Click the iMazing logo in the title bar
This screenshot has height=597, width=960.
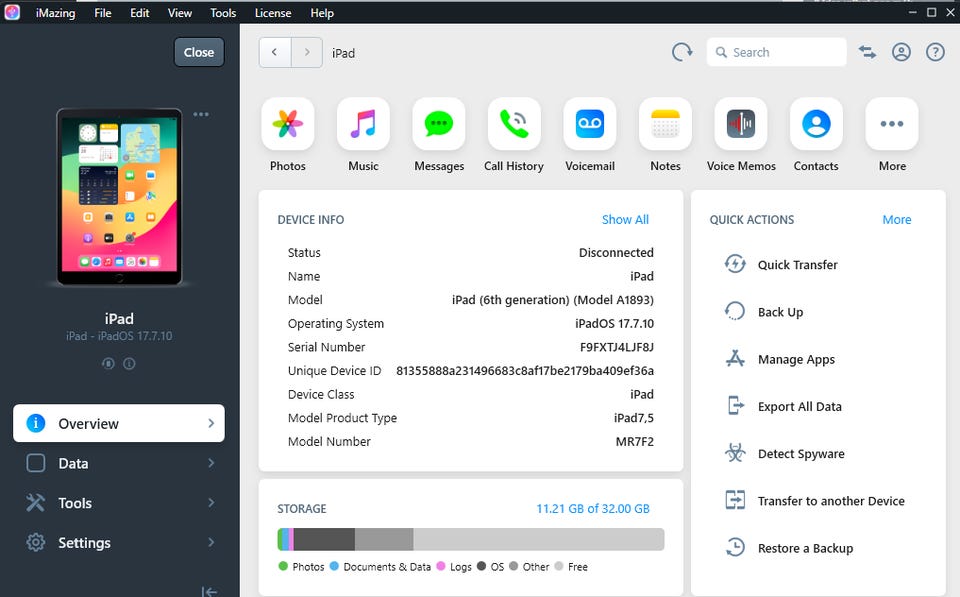12,12
